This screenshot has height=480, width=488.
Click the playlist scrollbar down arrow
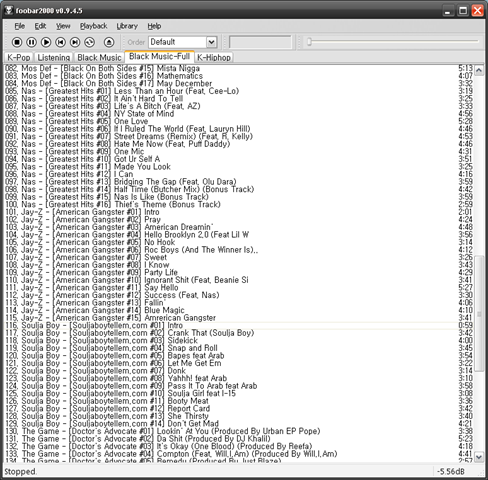coord(479,457)
